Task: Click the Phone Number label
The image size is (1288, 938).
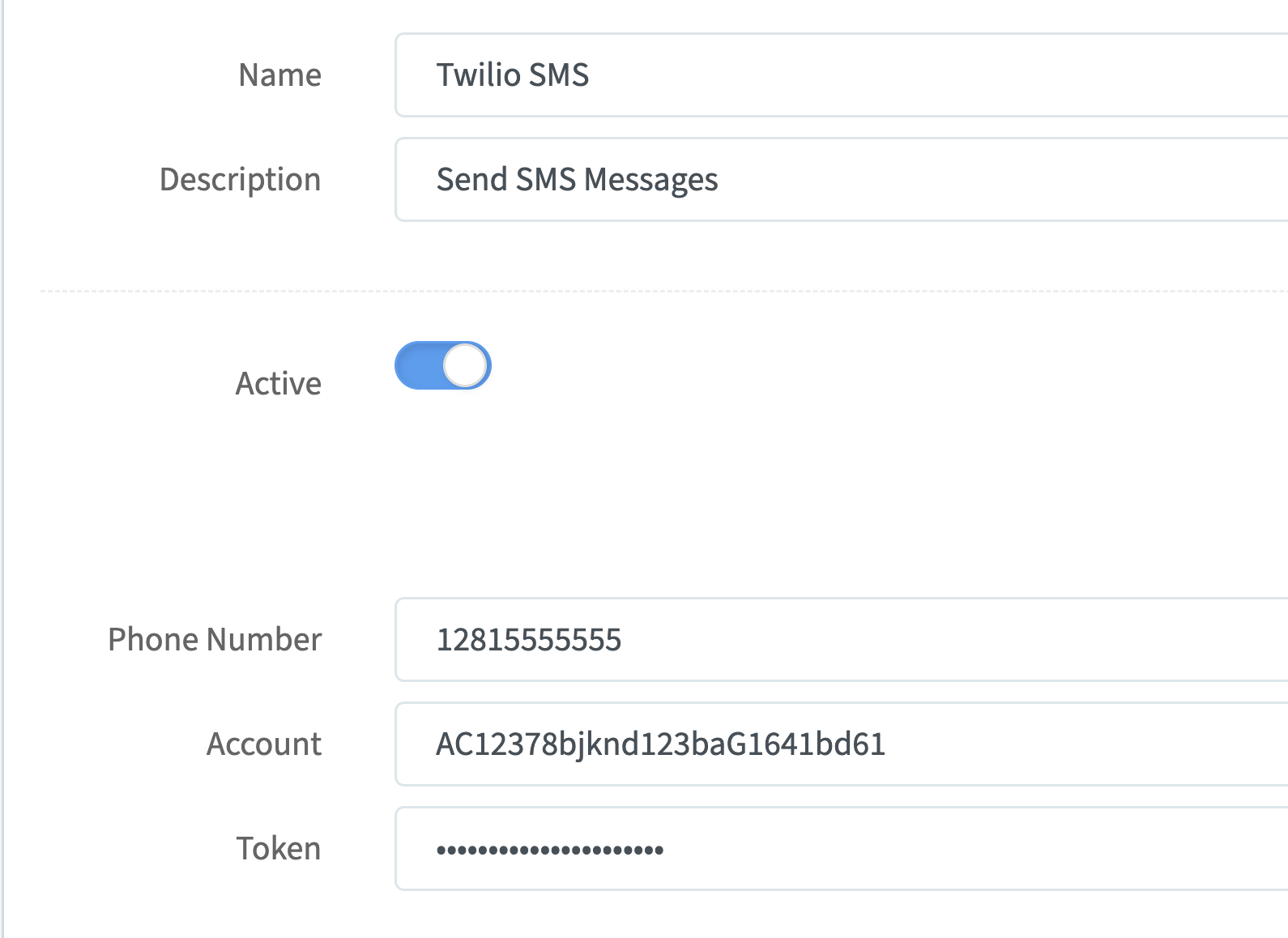Action: pyautogui.click(x=215, y=640)
